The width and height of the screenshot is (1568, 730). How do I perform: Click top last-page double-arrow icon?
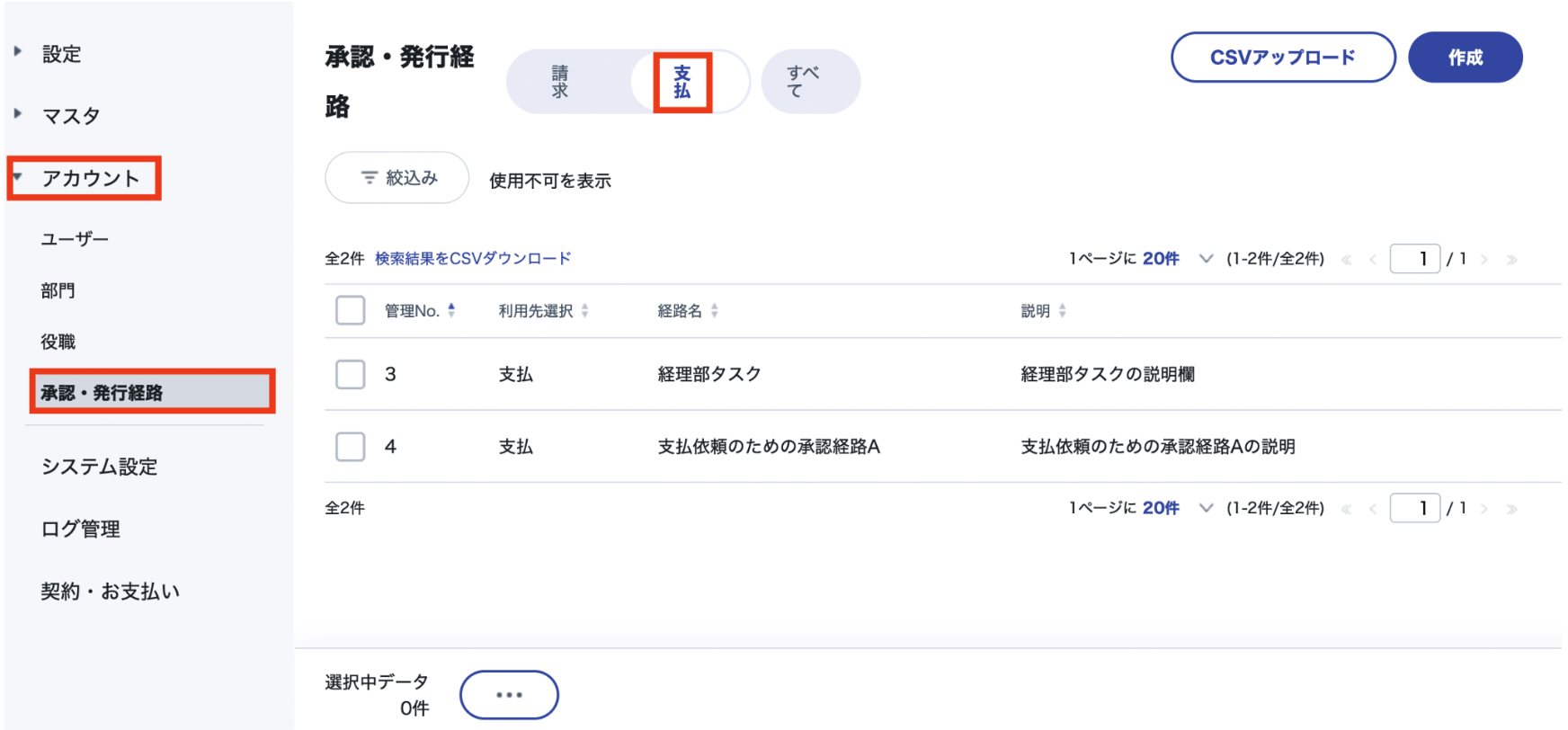point(1511,260)
